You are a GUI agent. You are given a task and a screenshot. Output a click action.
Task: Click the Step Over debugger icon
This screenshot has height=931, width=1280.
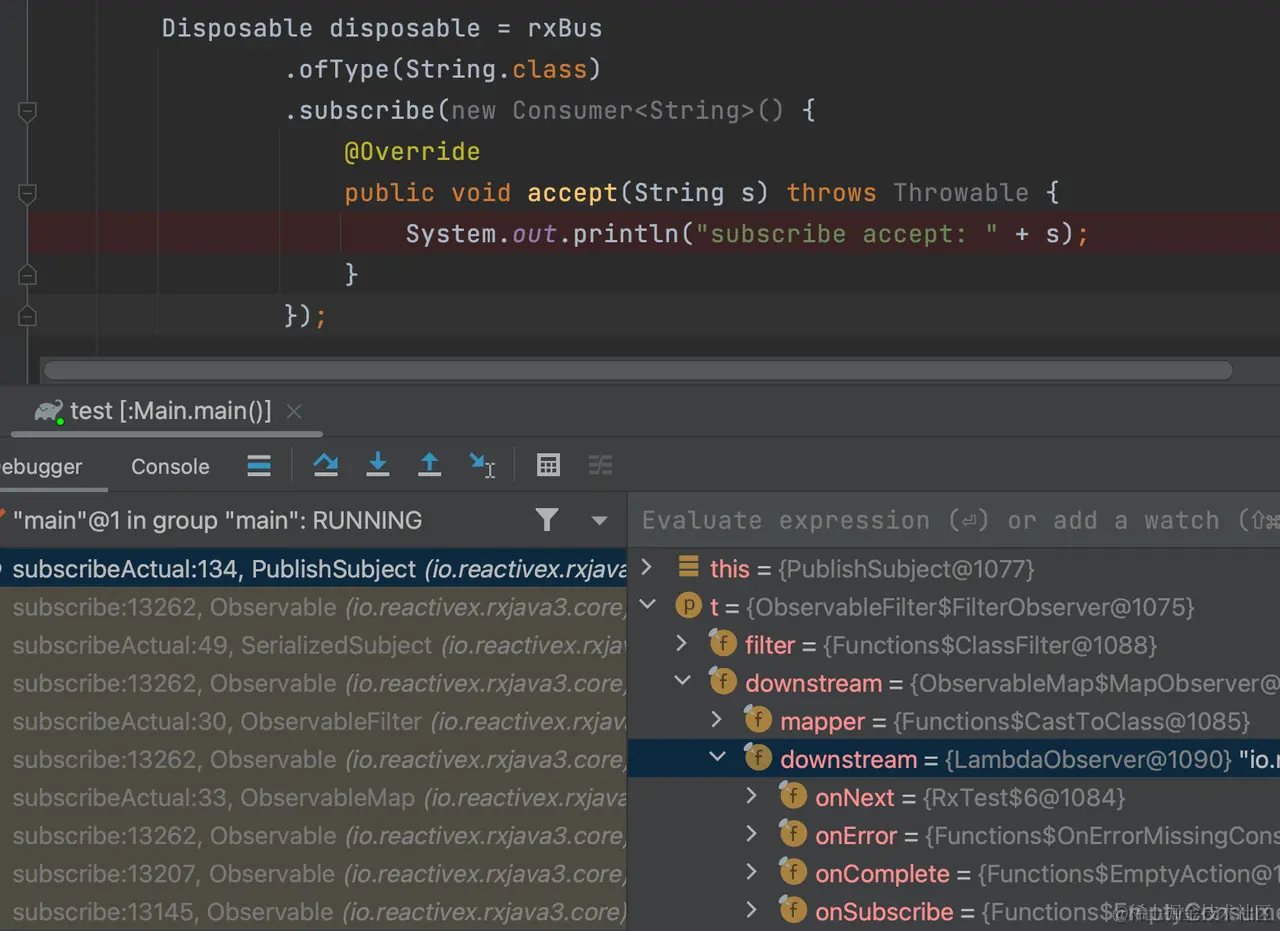point(325,465)
